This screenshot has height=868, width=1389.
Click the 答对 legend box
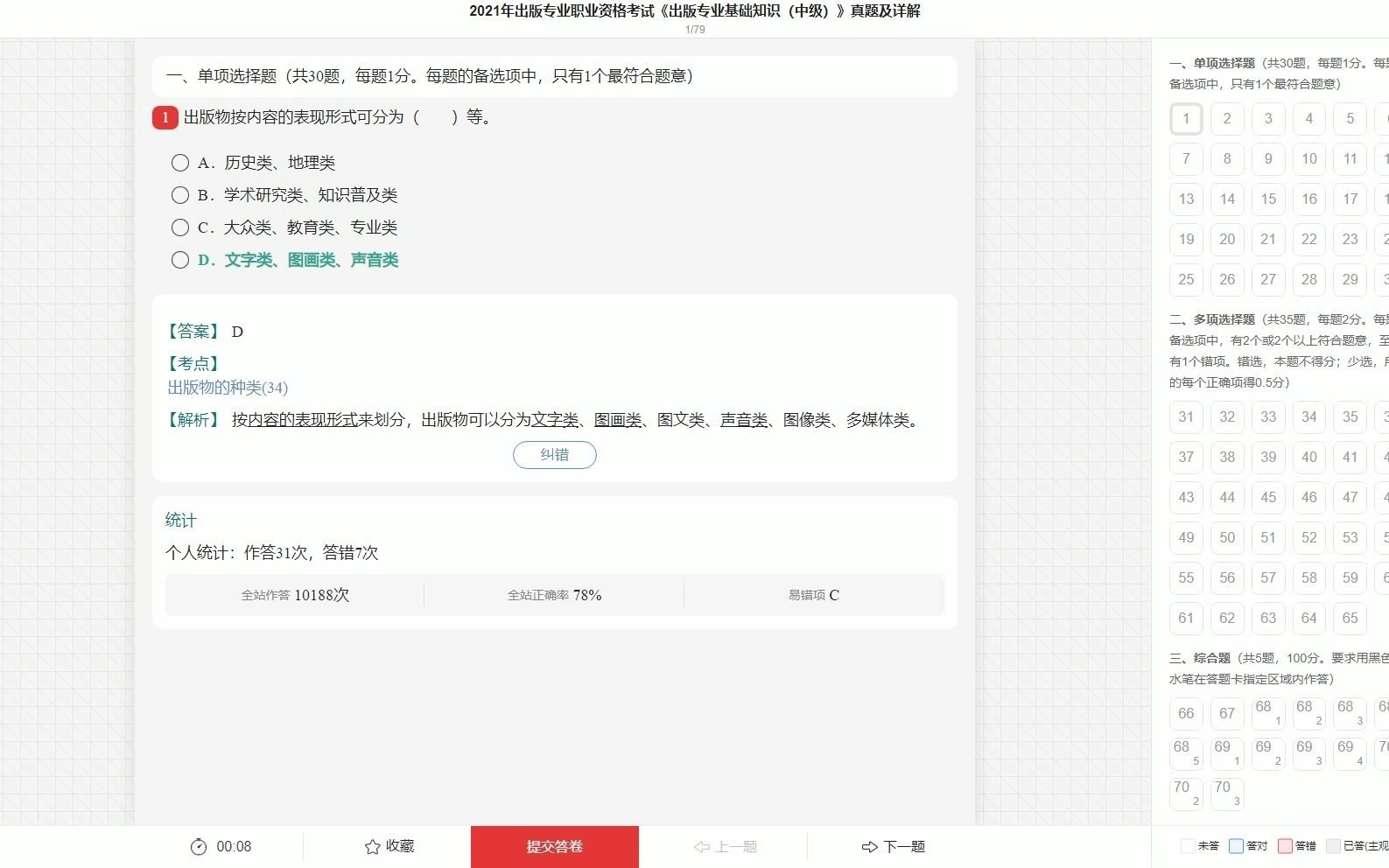1236,846
